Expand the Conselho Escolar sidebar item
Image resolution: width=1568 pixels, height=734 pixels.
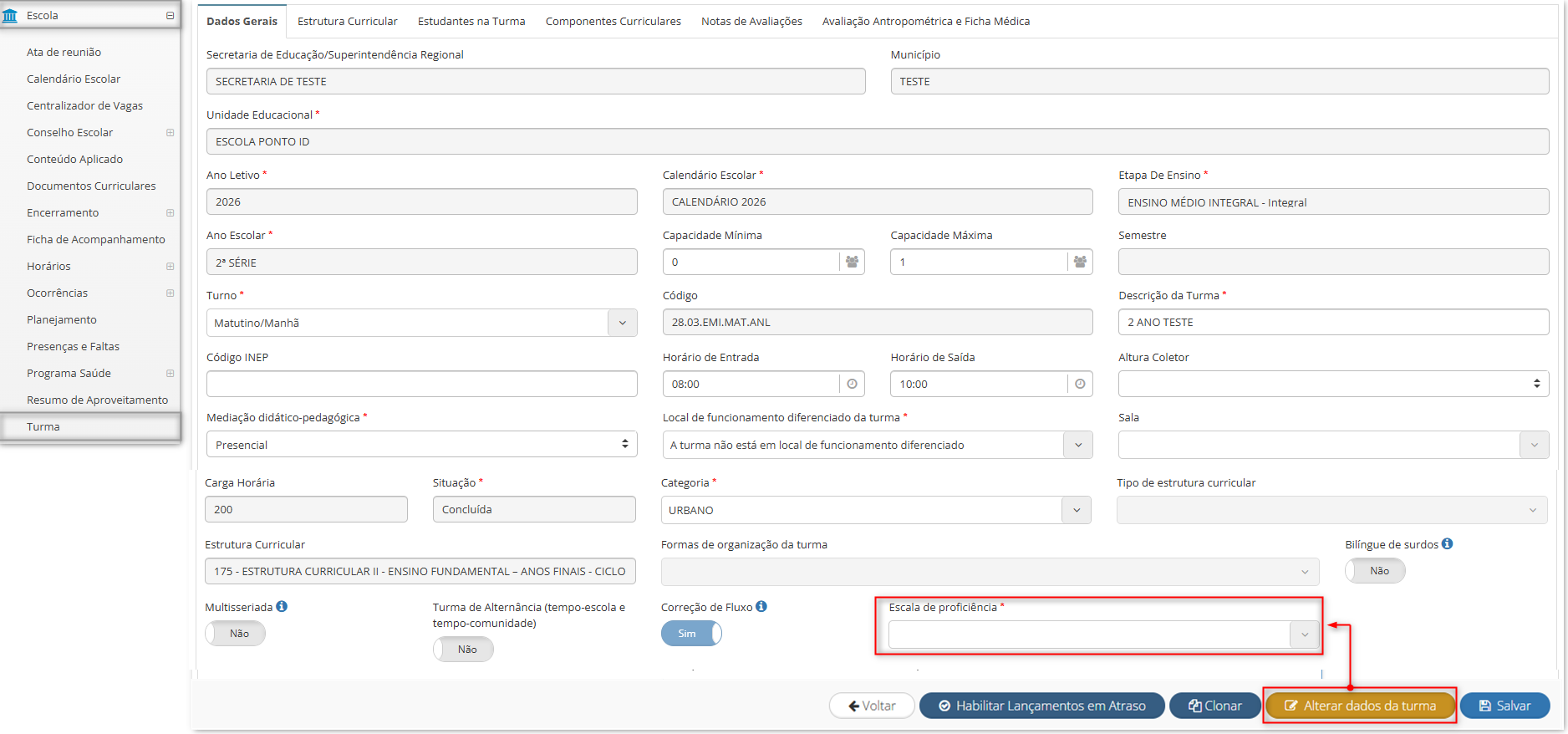pos(170,132)
